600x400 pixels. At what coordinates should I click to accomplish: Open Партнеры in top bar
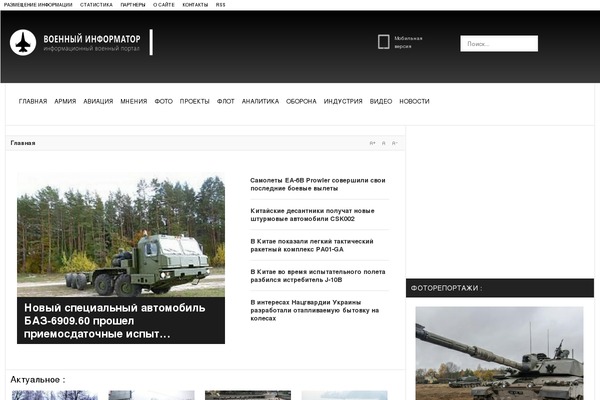[x=133, y=5]
